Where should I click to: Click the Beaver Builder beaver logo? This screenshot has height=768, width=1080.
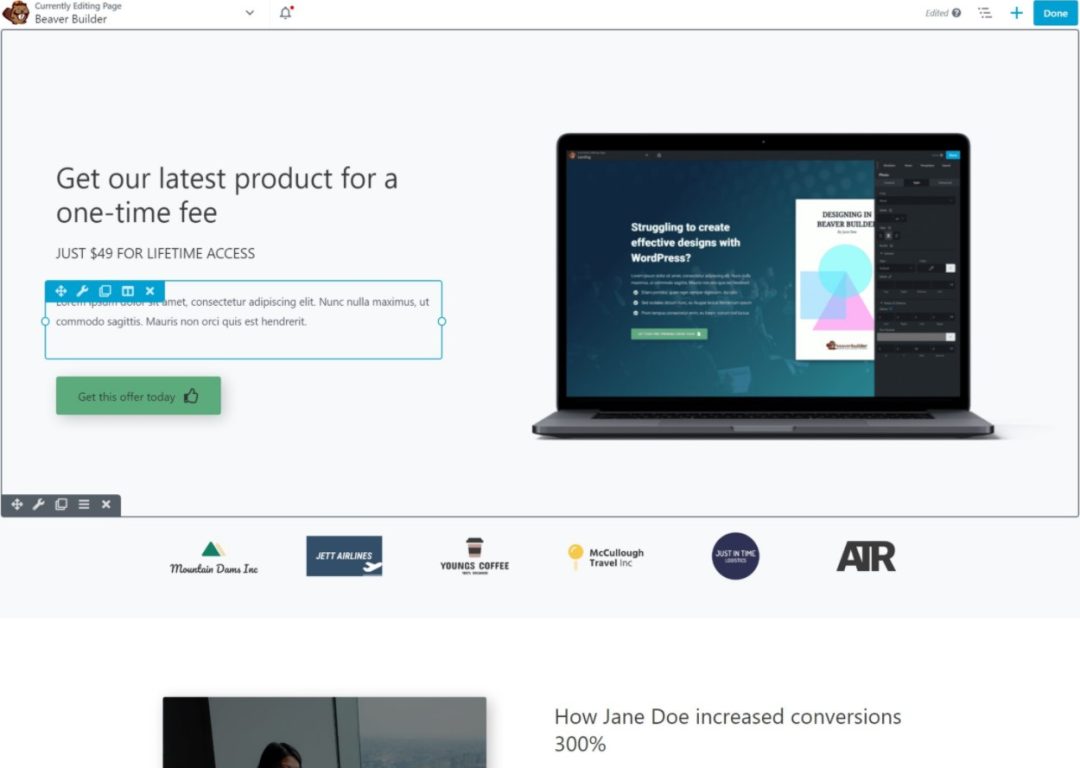[16, 12]
